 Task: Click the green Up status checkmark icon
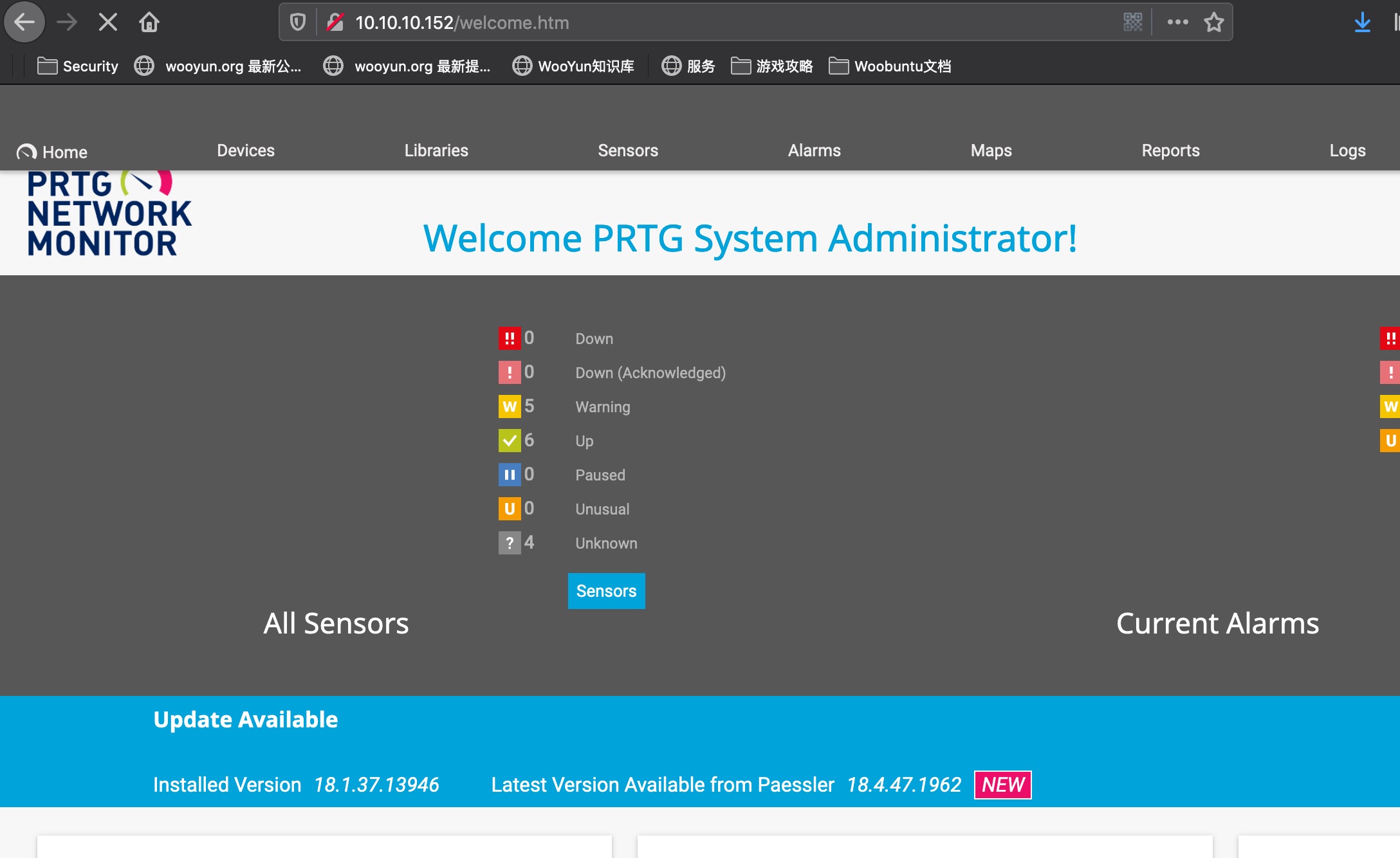[x=509, y=441]
